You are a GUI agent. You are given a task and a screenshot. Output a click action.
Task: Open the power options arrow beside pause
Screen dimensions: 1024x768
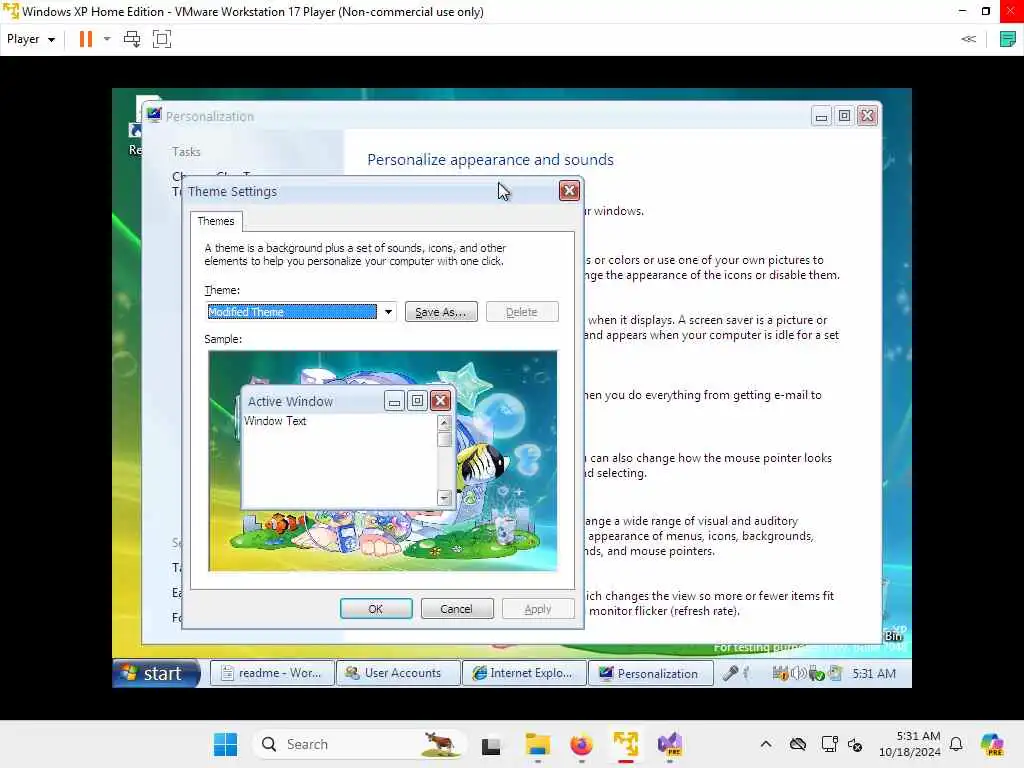[107, 39]
